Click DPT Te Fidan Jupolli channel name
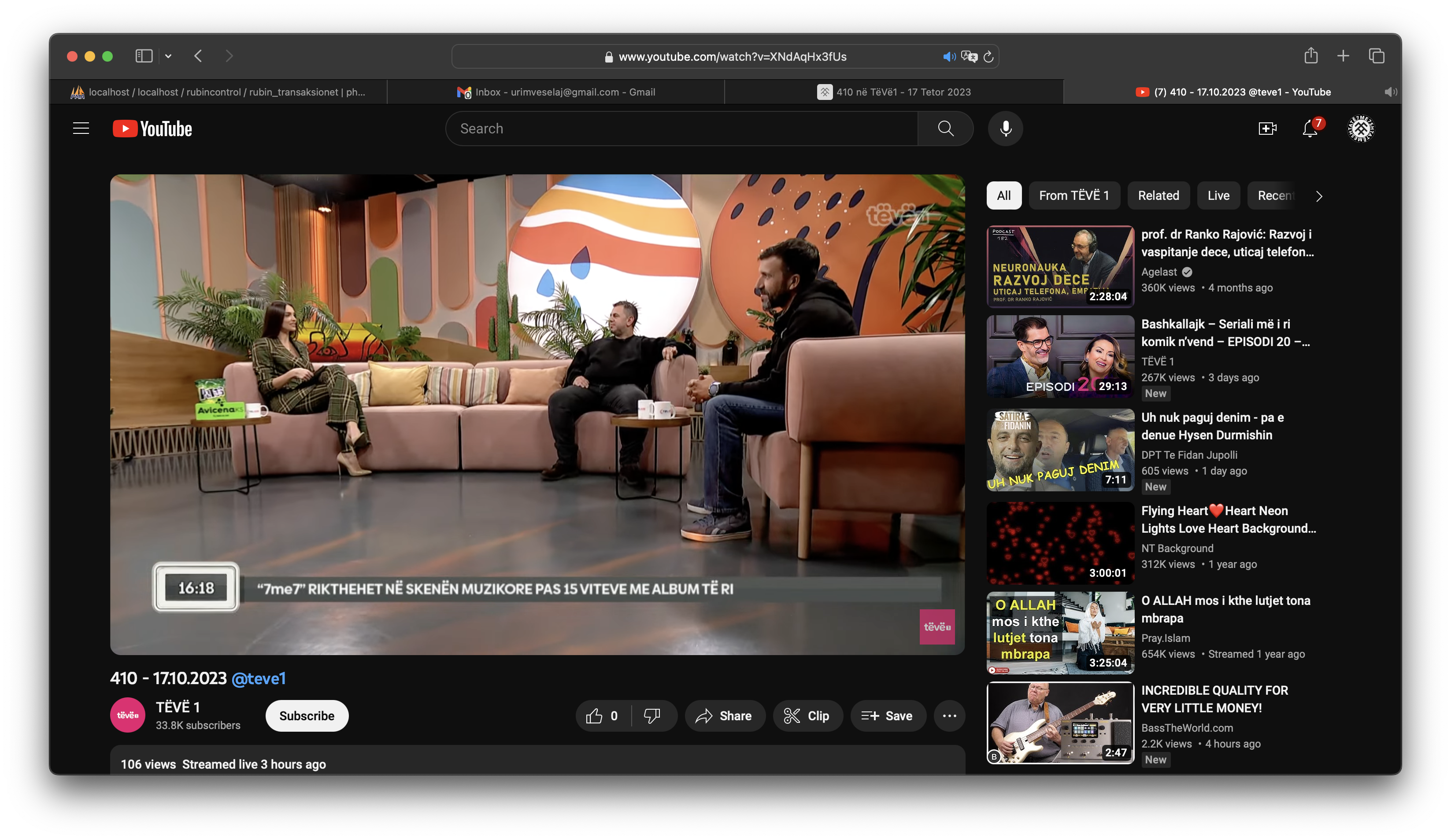The image size is (1451, 840). pos(1189,455)
